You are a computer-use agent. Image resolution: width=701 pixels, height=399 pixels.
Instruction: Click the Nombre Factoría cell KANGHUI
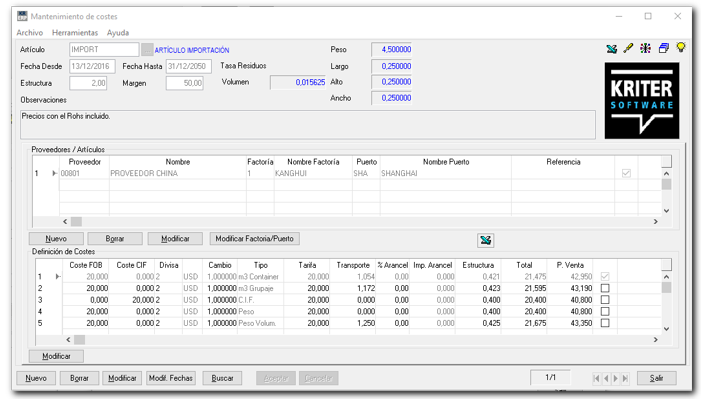click(313, 173)
